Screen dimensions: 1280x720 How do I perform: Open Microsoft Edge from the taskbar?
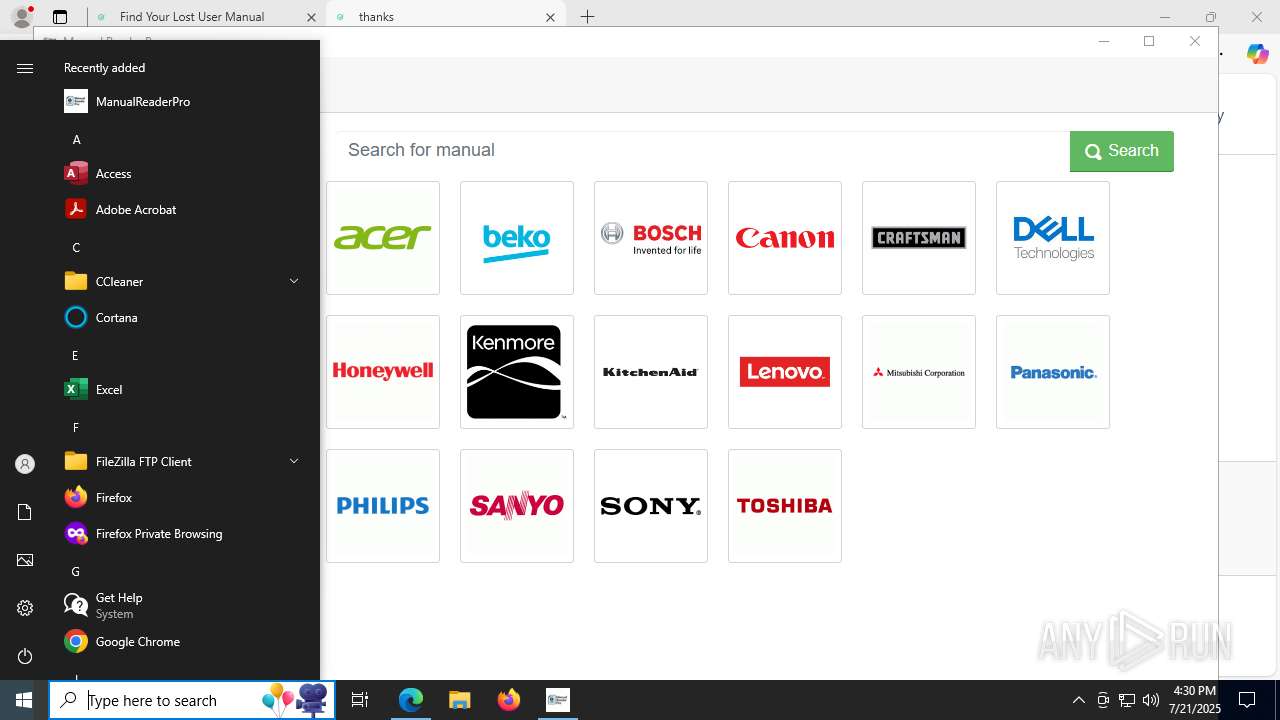[x=411, y=700]
